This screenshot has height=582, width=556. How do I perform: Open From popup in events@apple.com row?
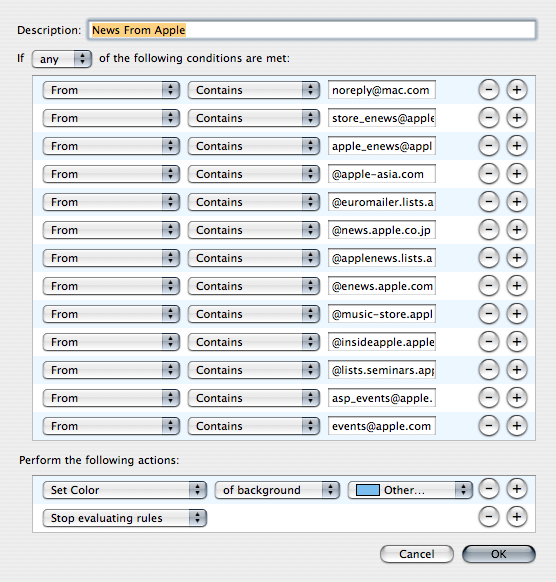[111, 426]
